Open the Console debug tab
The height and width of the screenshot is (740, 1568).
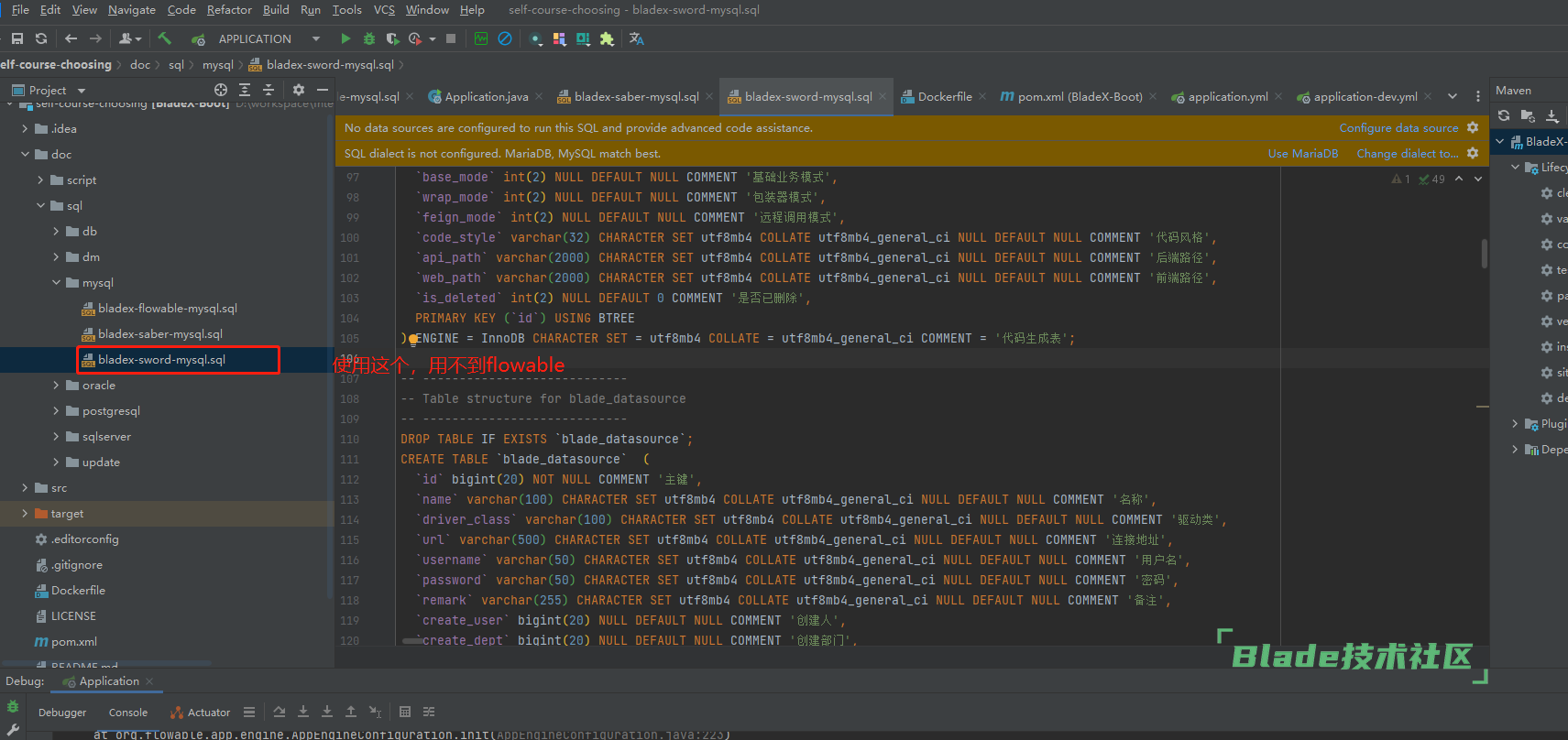[x=128, y=713]
